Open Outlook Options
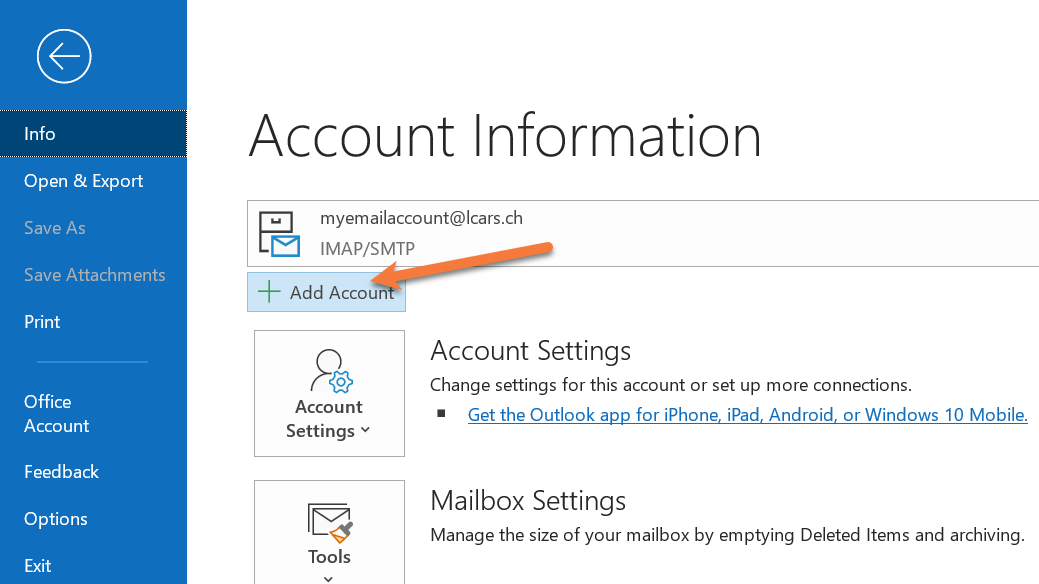1039x584 pixels. (x=56, y=519)
